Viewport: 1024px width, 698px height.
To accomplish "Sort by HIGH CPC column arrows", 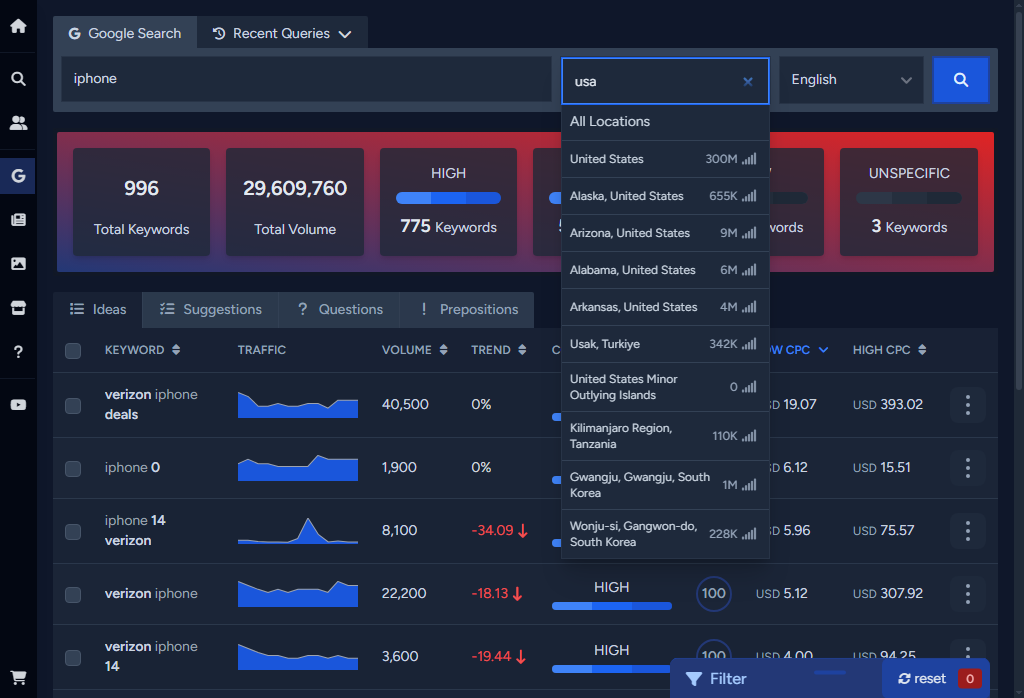I will (922, 350).
